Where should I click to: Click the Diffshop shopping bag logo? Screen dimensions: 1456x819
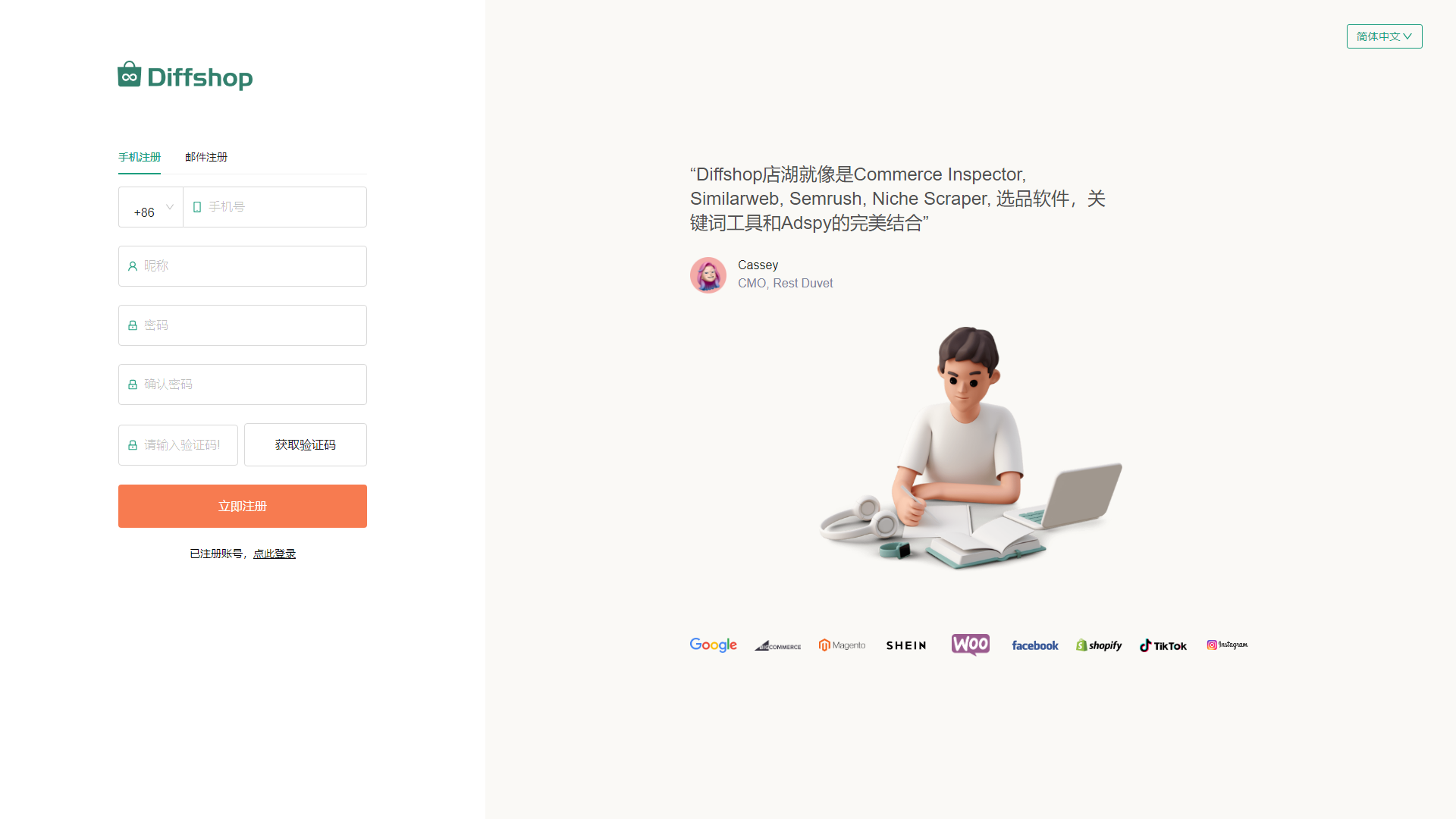(x=130, y=74)
